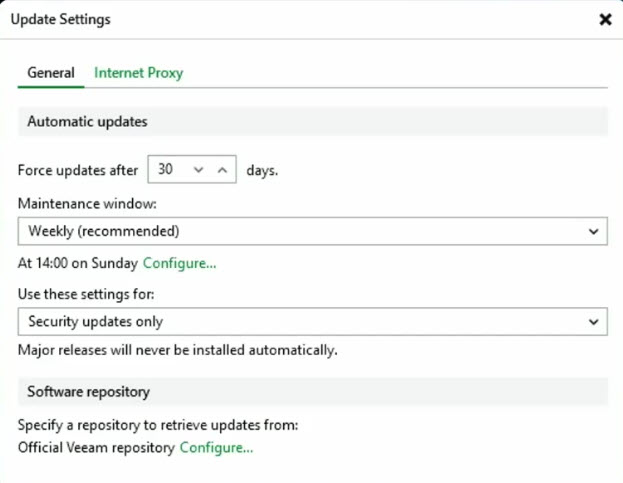Image resolution: width=623 pixels, height=483 pixels.
Task: Switch to the Internet Proxy tab
Action: (x=138, y=73)
